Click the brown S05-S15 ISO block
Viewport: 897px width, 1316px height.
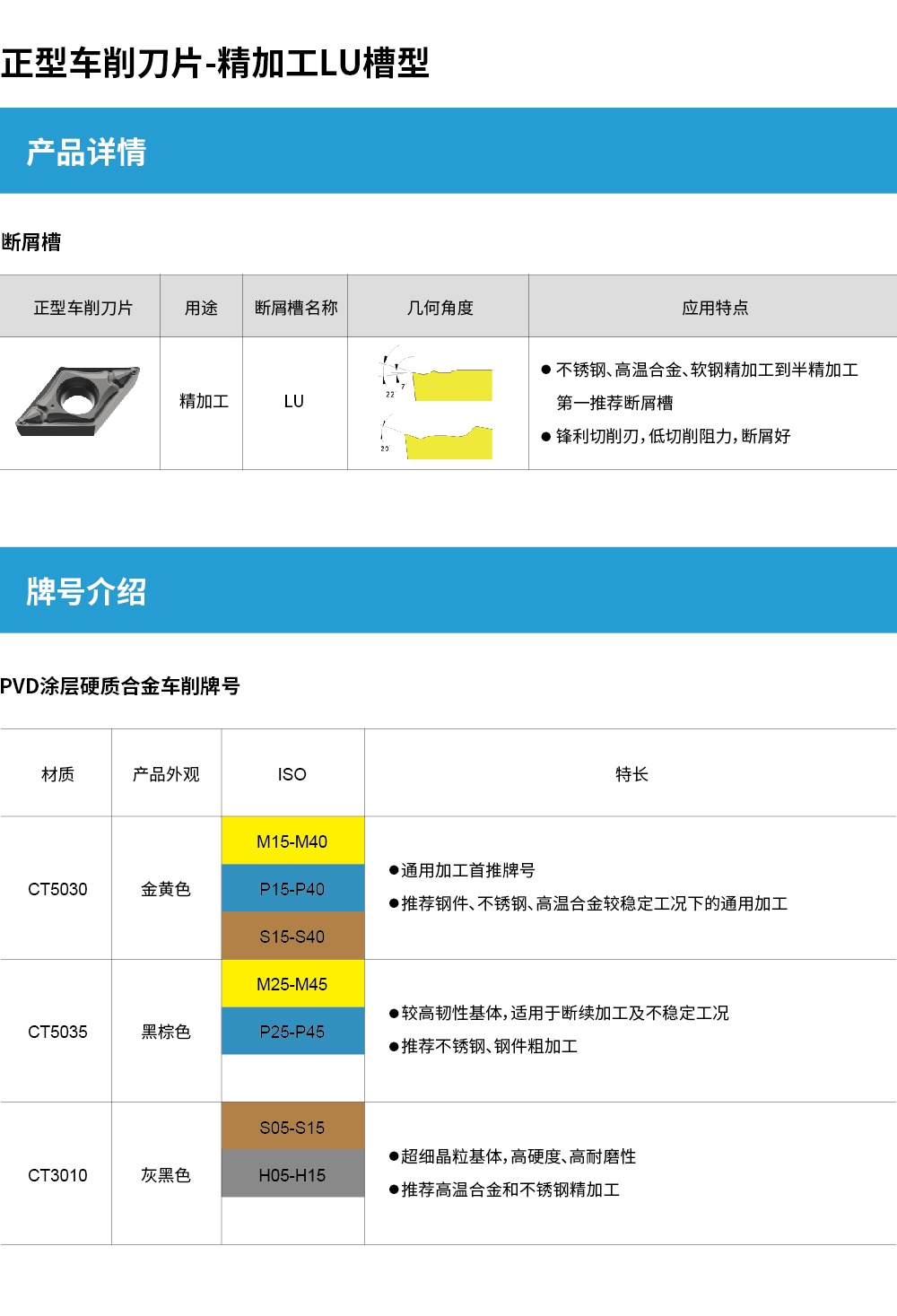(x=292, y=1127)
